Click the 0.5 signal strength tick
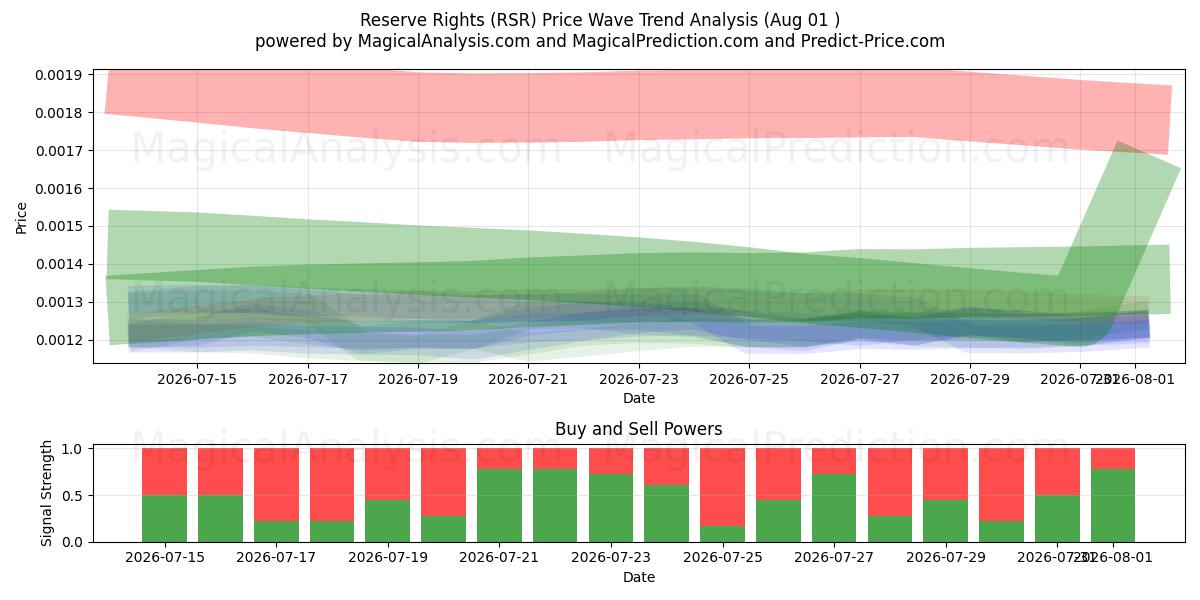 click(x=74, y=496)
